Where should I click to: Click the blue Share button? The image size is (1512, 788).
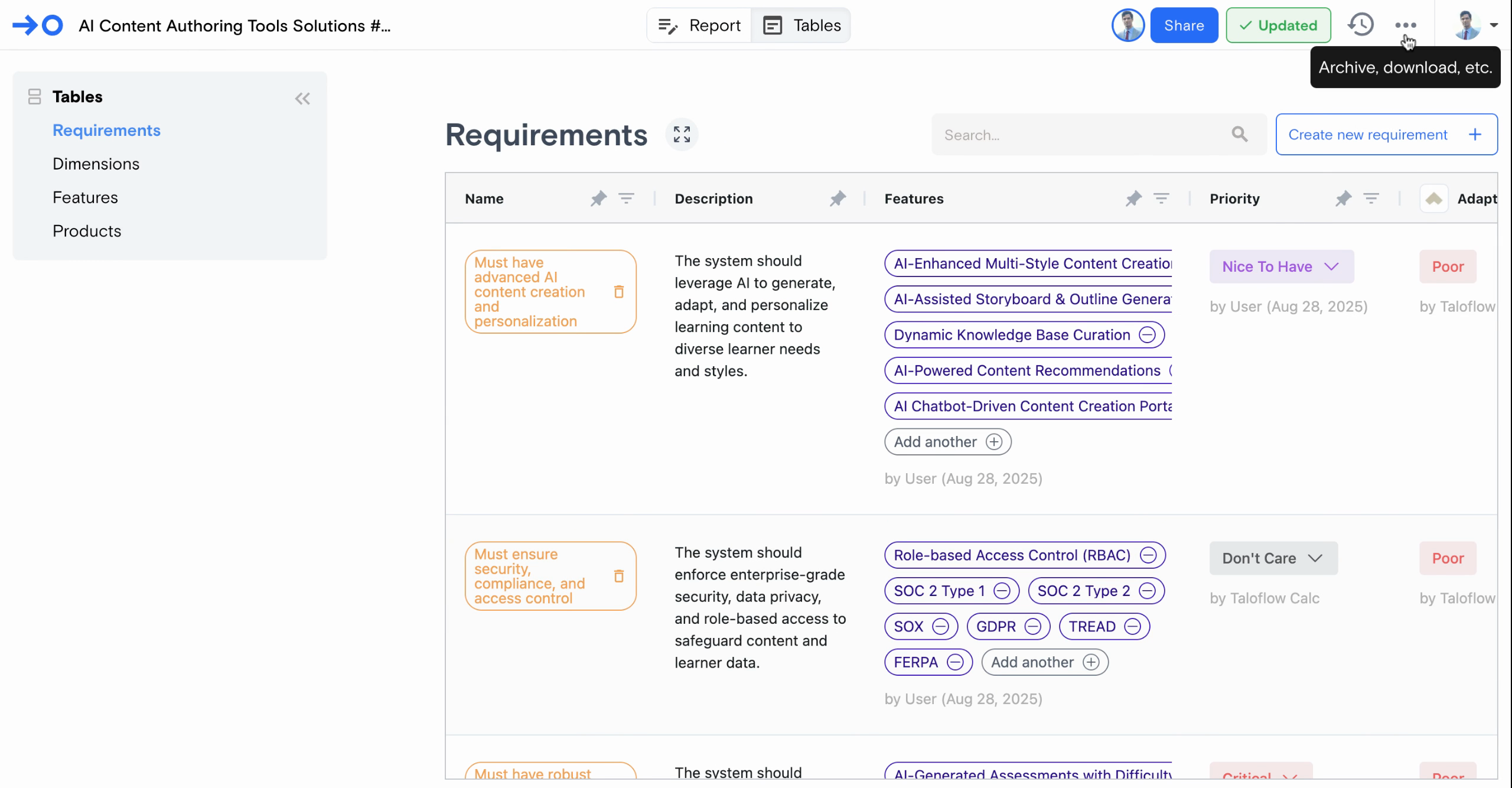point(1184,25)
